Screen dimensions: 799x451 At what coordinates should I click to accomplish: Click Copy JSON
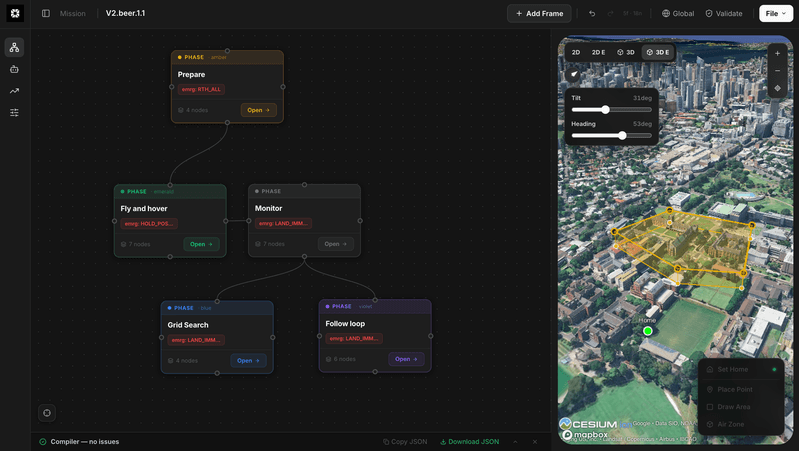(x=405, y=442)
